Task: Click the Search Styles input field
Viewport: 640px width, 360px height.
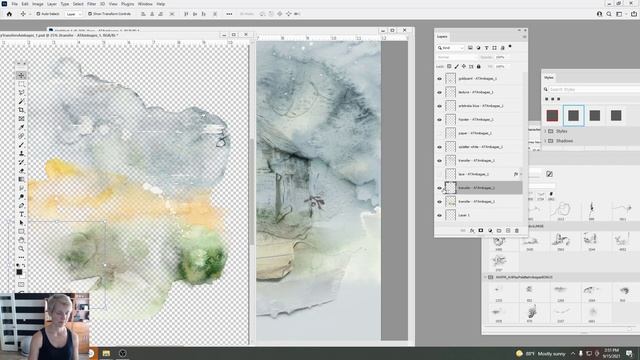Action: pos(594,89)
